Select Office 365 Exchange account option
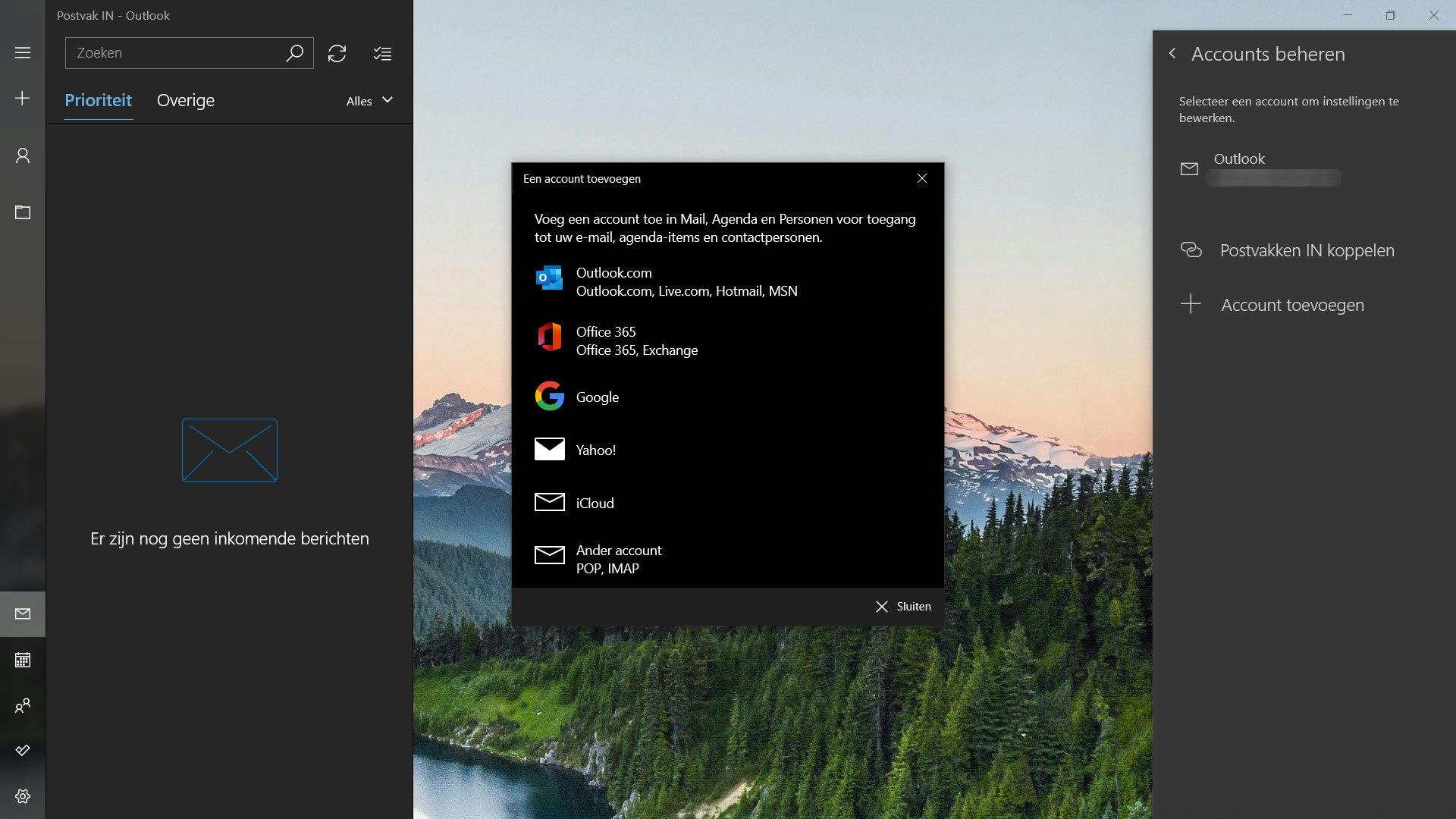The image size is (1456, 819). 635,340
